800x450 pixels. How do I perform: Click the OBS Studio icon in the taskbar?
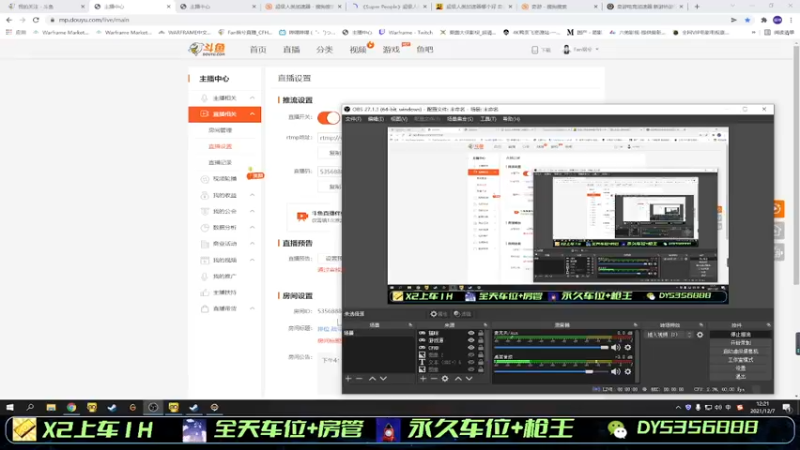point(153,407)
